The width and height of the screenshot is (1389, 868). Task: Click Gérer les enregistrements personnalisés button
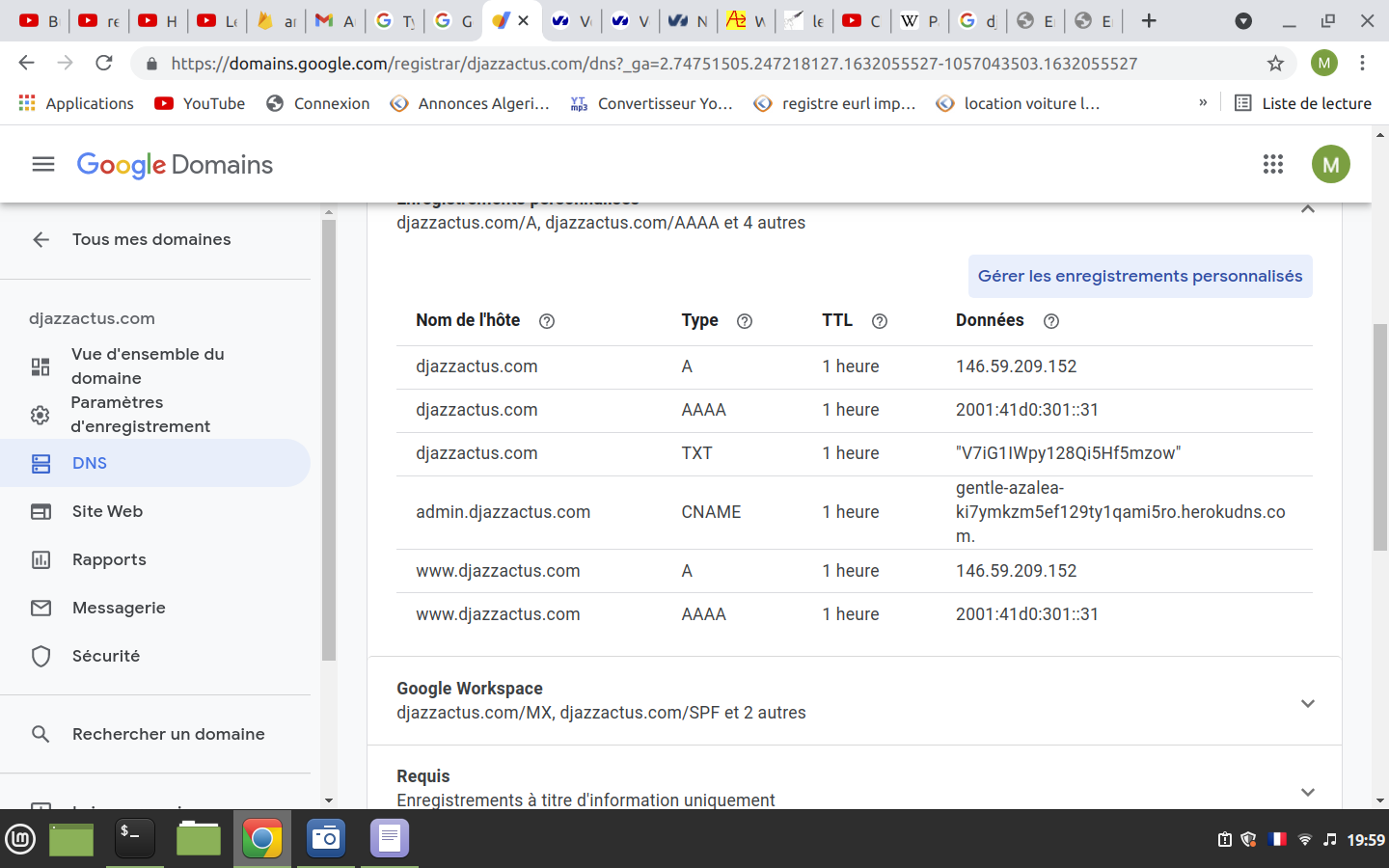[1140, 277]
